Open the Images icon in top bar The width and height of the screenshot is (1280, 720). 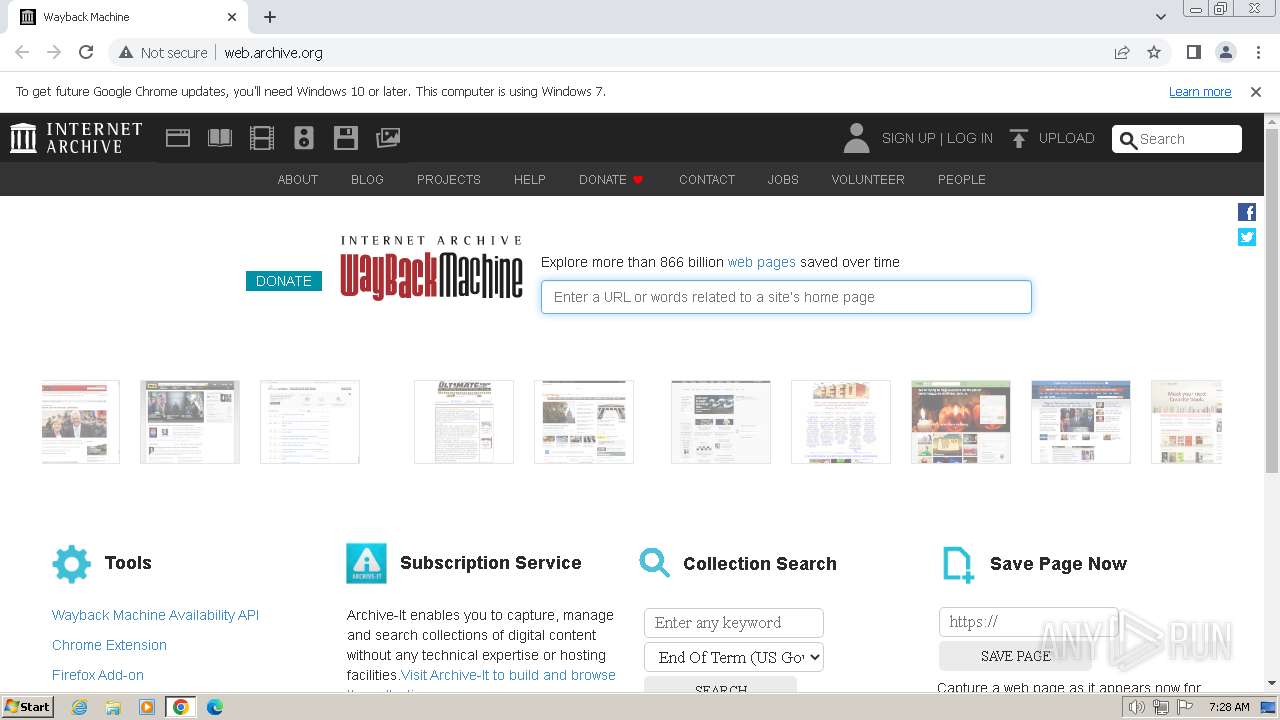pos(388,138)
